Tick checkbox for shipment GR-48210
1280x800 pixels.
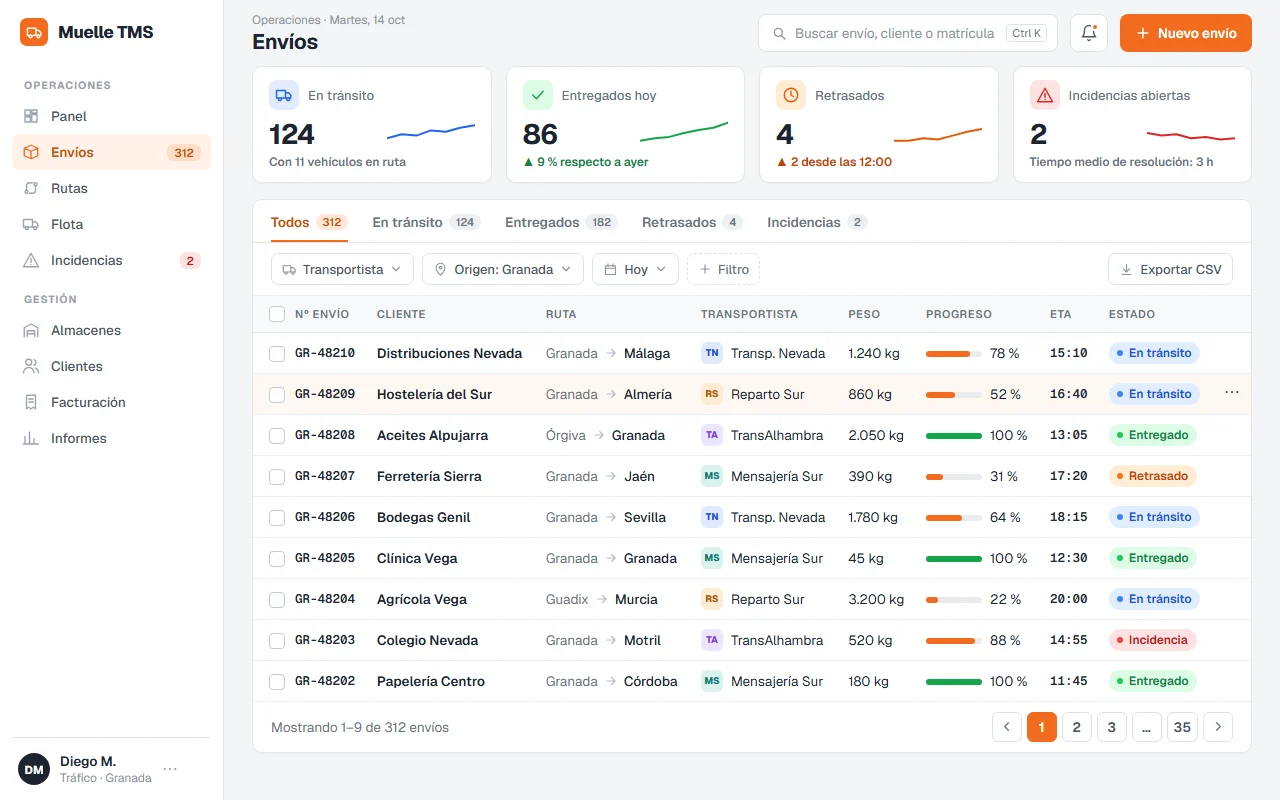[x=277, y=353]
